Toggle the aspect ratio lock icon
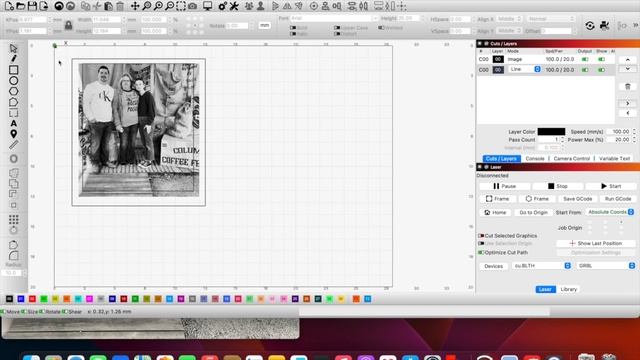640x360 pixels. [69, 25]
